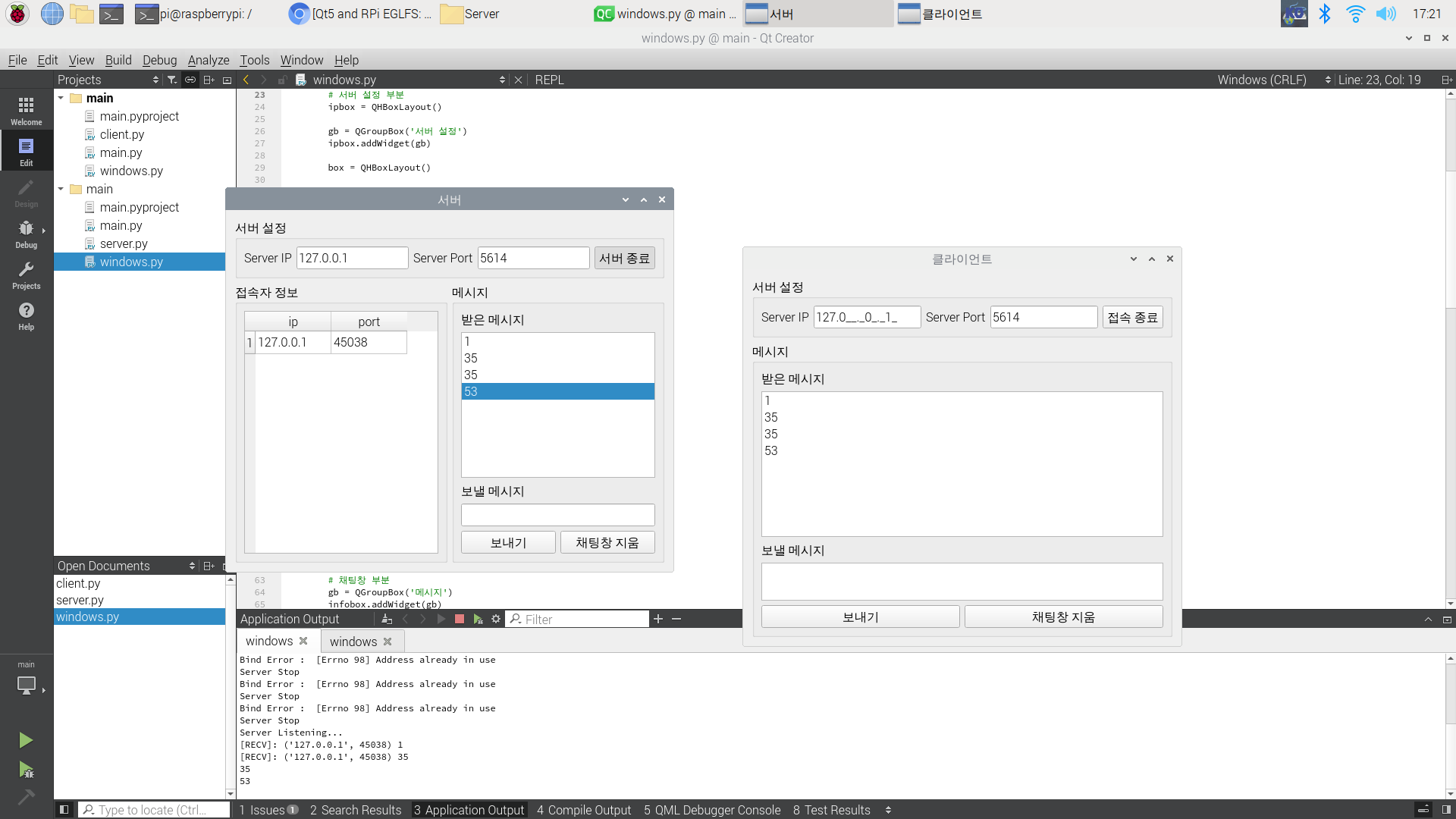Click the 서버 종료 button

point(624,258)
